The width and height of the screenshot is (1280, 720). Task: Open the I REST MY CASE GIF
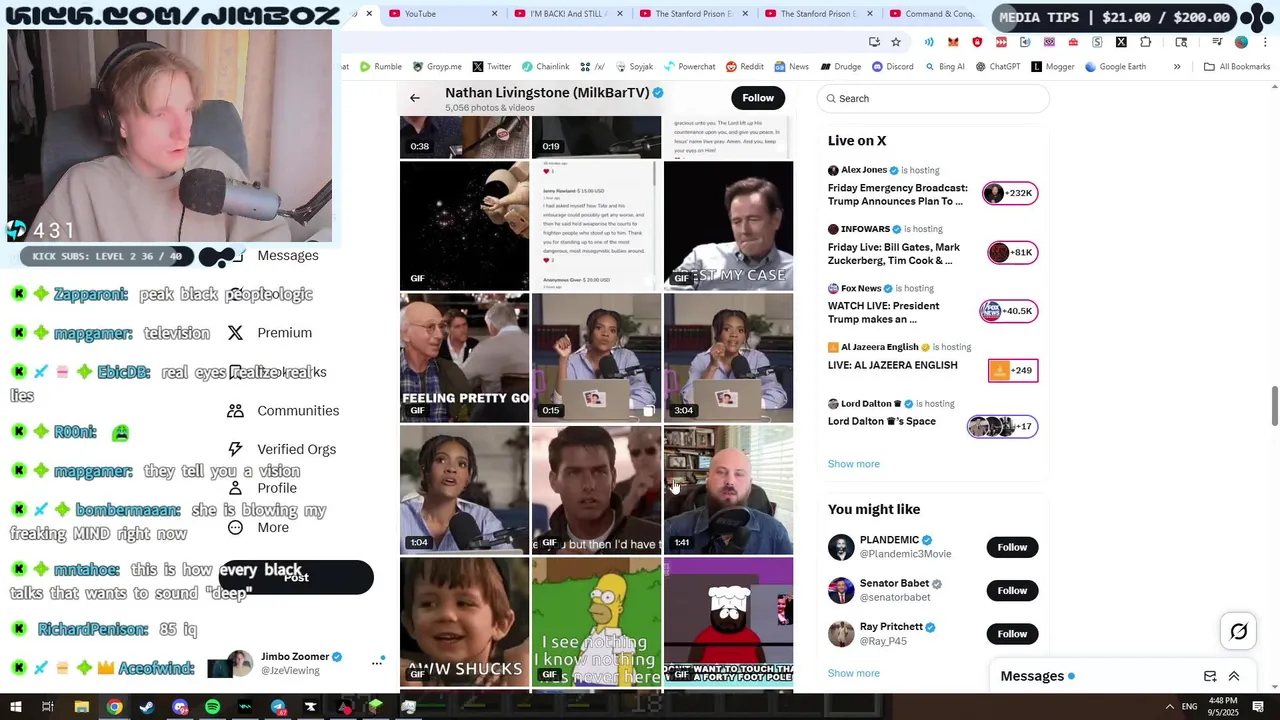[728, 226]
